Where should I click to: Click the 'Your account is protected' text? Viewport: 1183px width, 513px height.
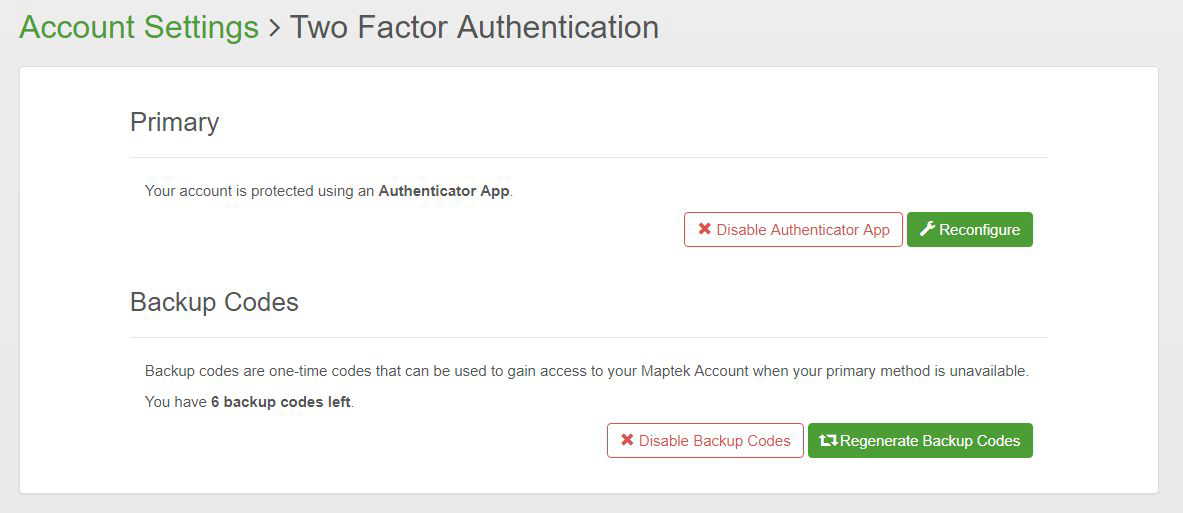(x=260, y=191)
